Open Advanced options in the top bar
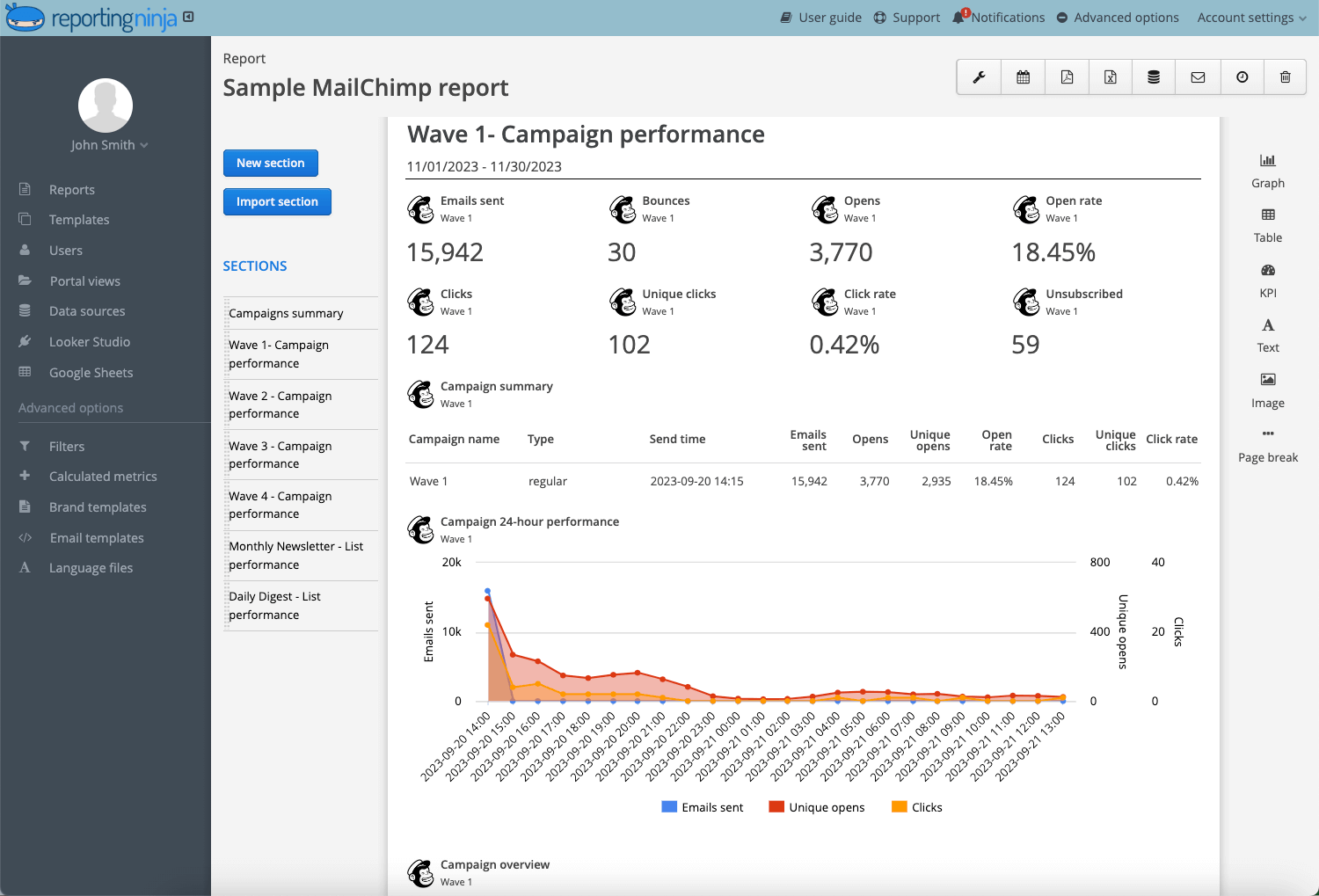Image resolution: width=1319 pixels, height=896 pixels. pyautogui.click(x=1118, y=18)
